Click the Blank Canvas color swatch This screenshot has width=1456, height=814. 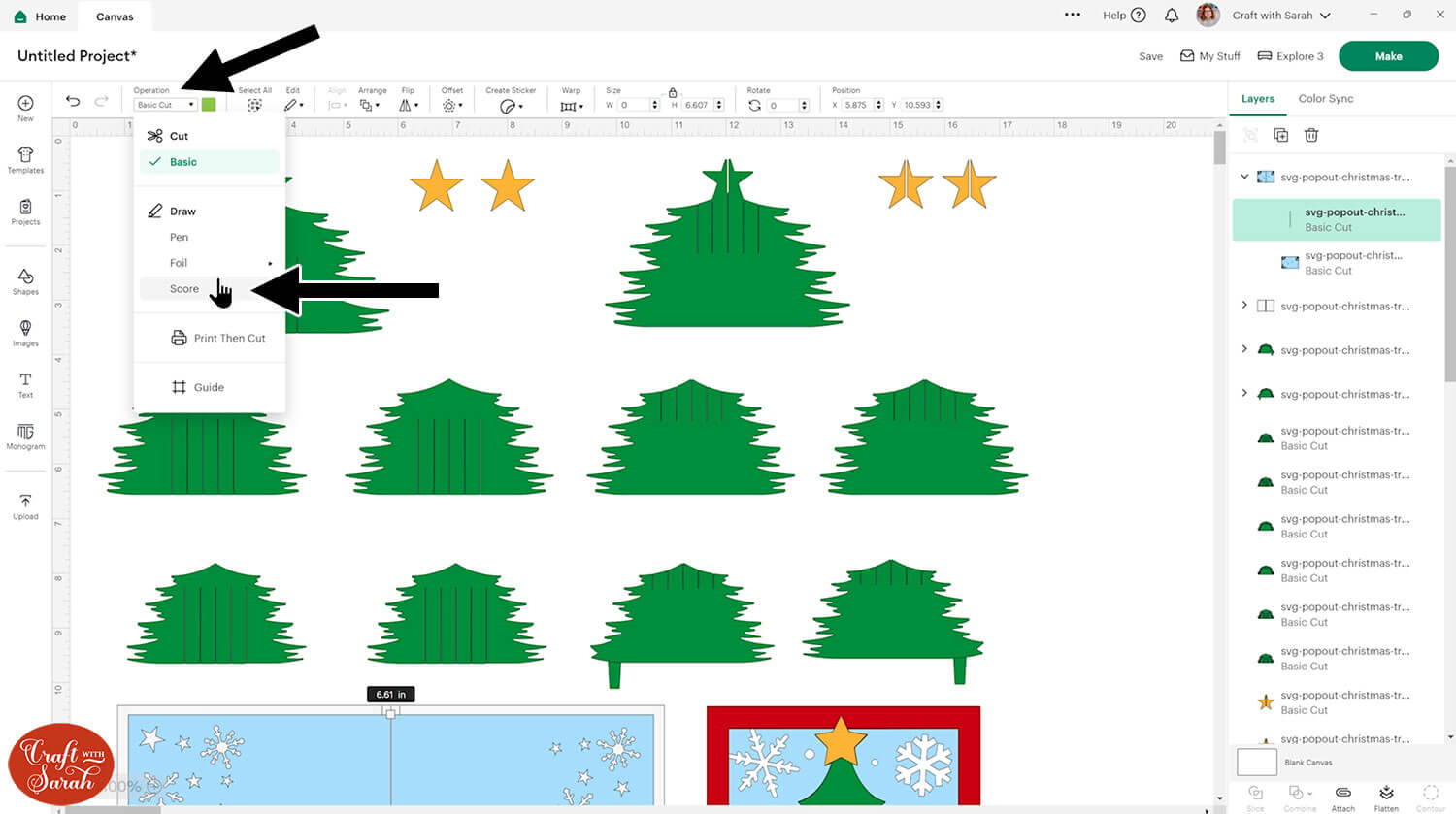[x=1256, y=762]
